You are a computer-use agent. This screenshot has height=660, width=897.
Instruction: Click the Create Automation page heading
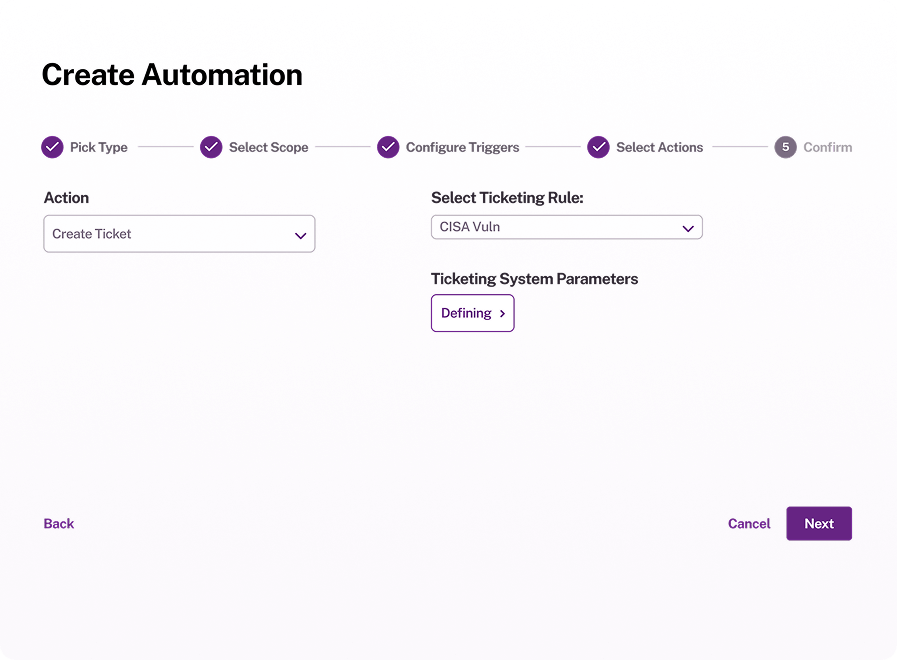pos(172,75)
